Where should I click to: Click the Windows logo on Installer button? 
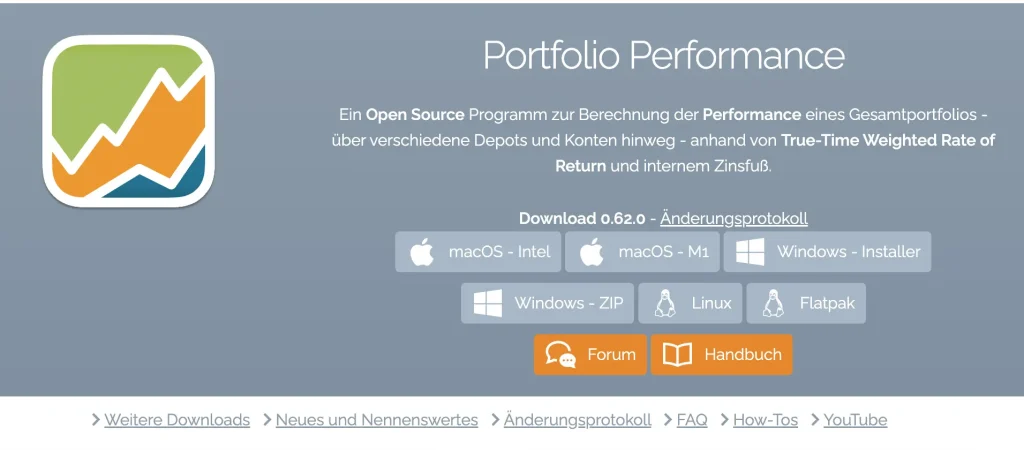tap(750, 252)
